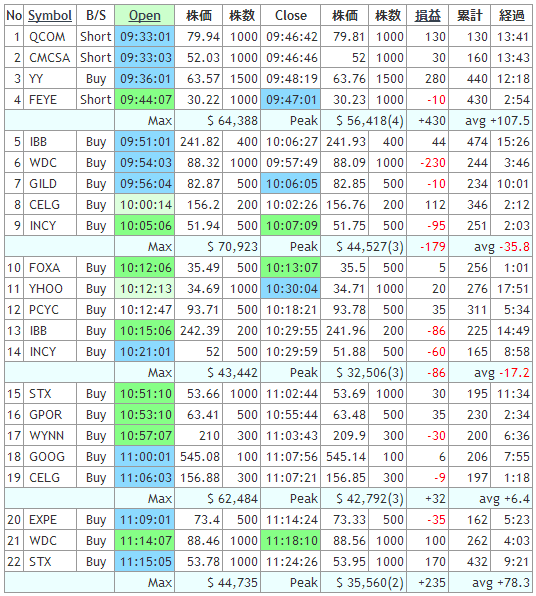
Task: Click the IBB symbol in row 5
Action: point(50,142)
